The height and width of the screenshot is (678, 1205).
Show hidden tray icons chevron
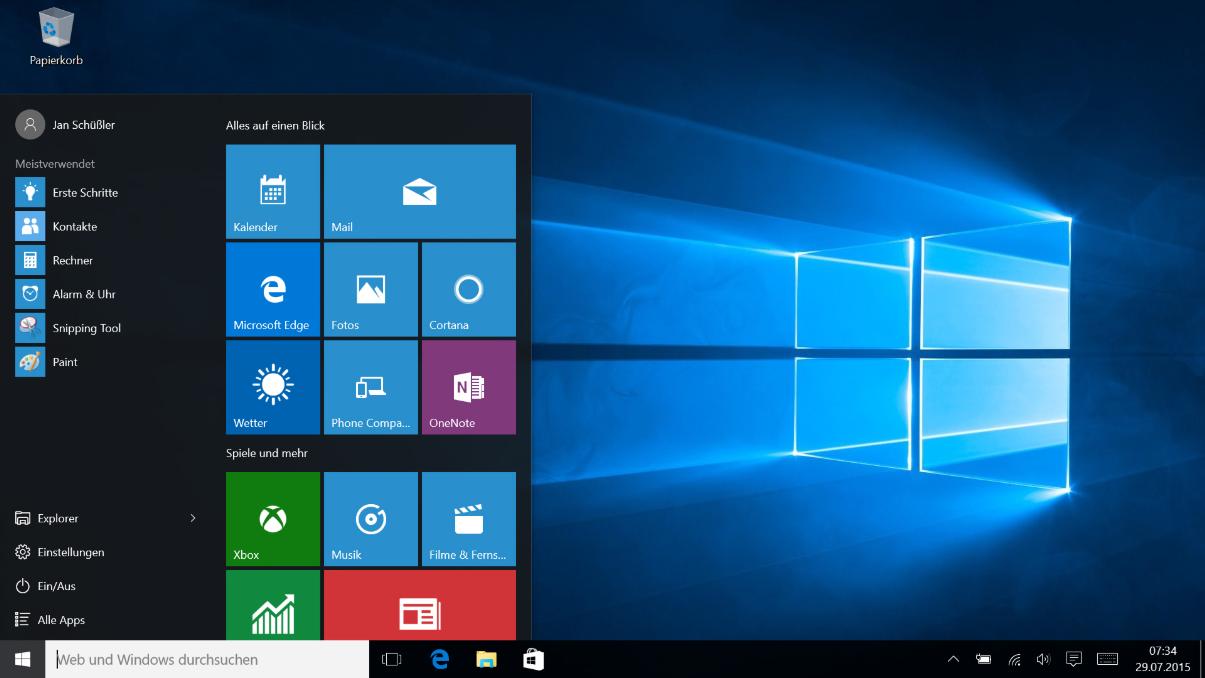[x=953, y=659]
